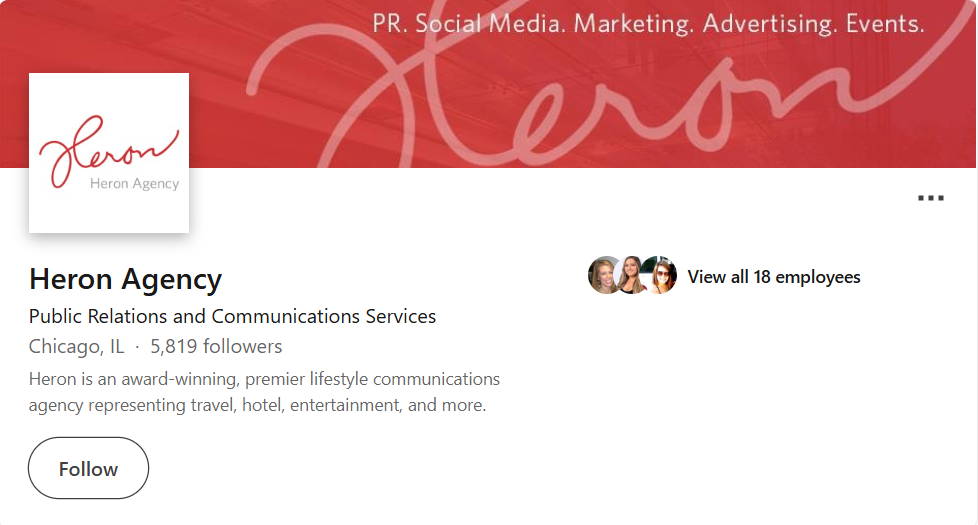Screen dimensions: 978x525
Task: Open the View all 18 employees link
Action: (x=773, y=277)
